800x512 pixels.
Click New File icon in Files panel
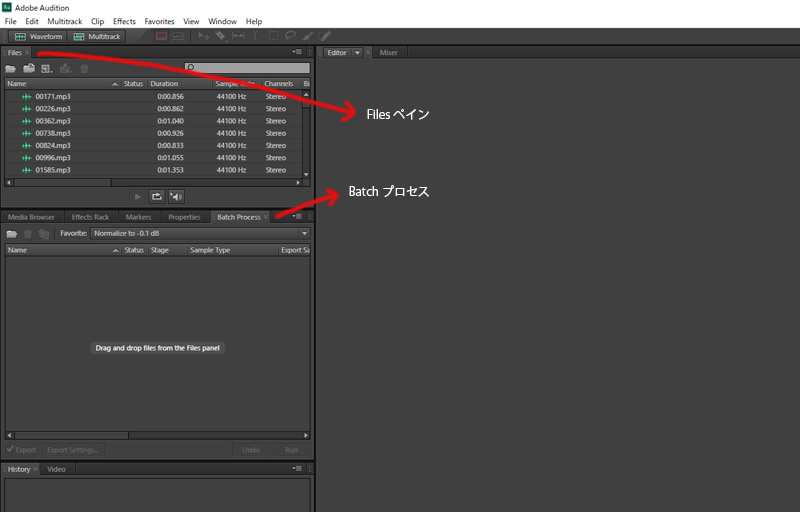tap(47, 68)
